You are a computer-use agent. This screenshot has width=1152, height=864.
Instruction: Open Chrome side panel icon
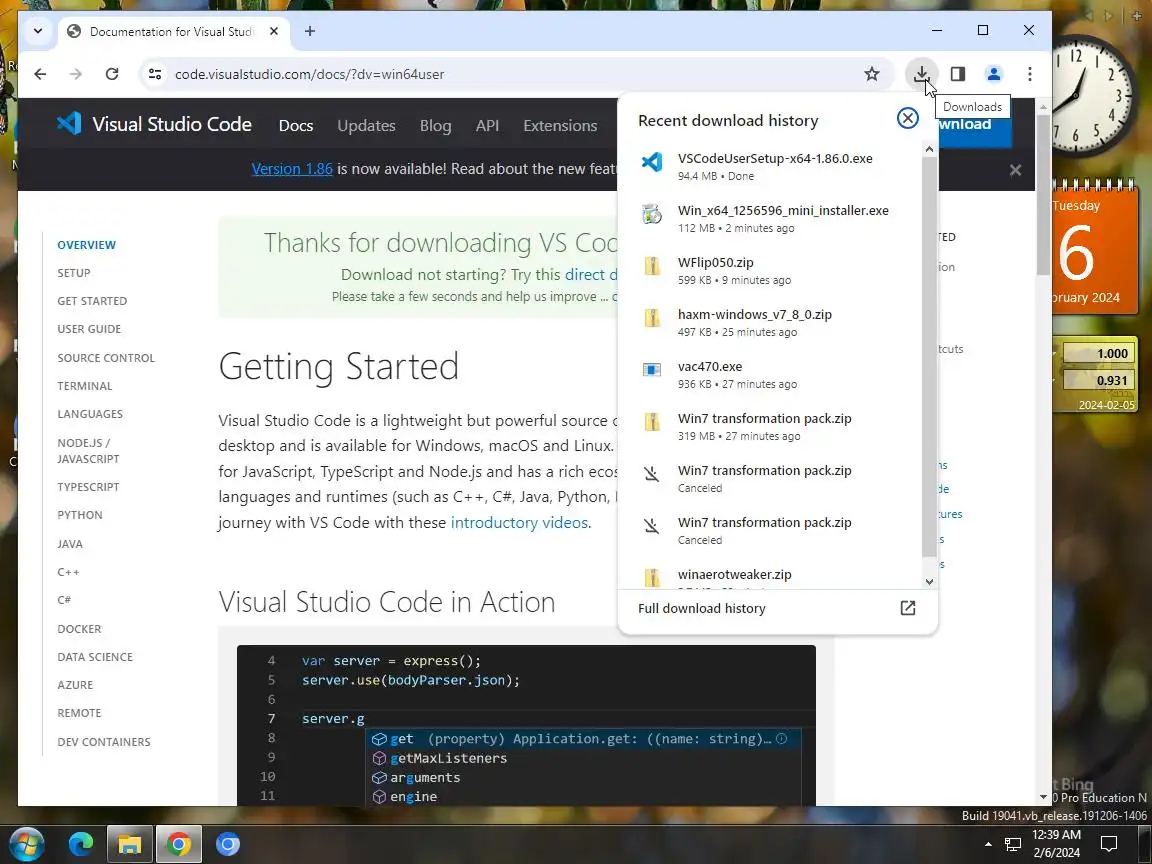coord(957,74)
